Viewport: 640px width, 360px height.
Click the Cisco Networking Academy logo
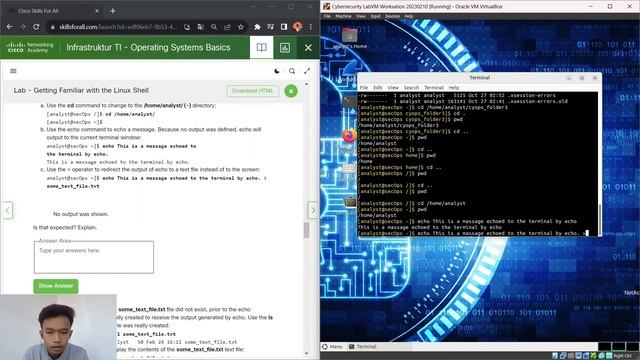30,47
